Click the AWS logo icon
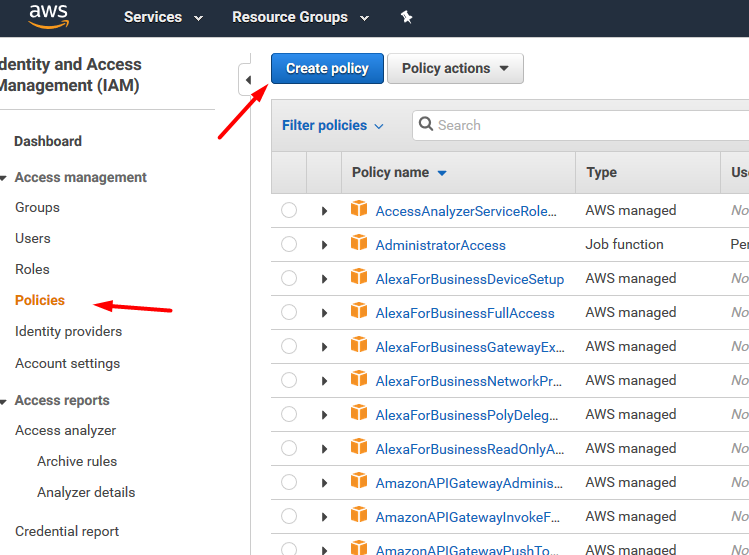The height and width of the screenshot is (555, 749). coord(49,17)
